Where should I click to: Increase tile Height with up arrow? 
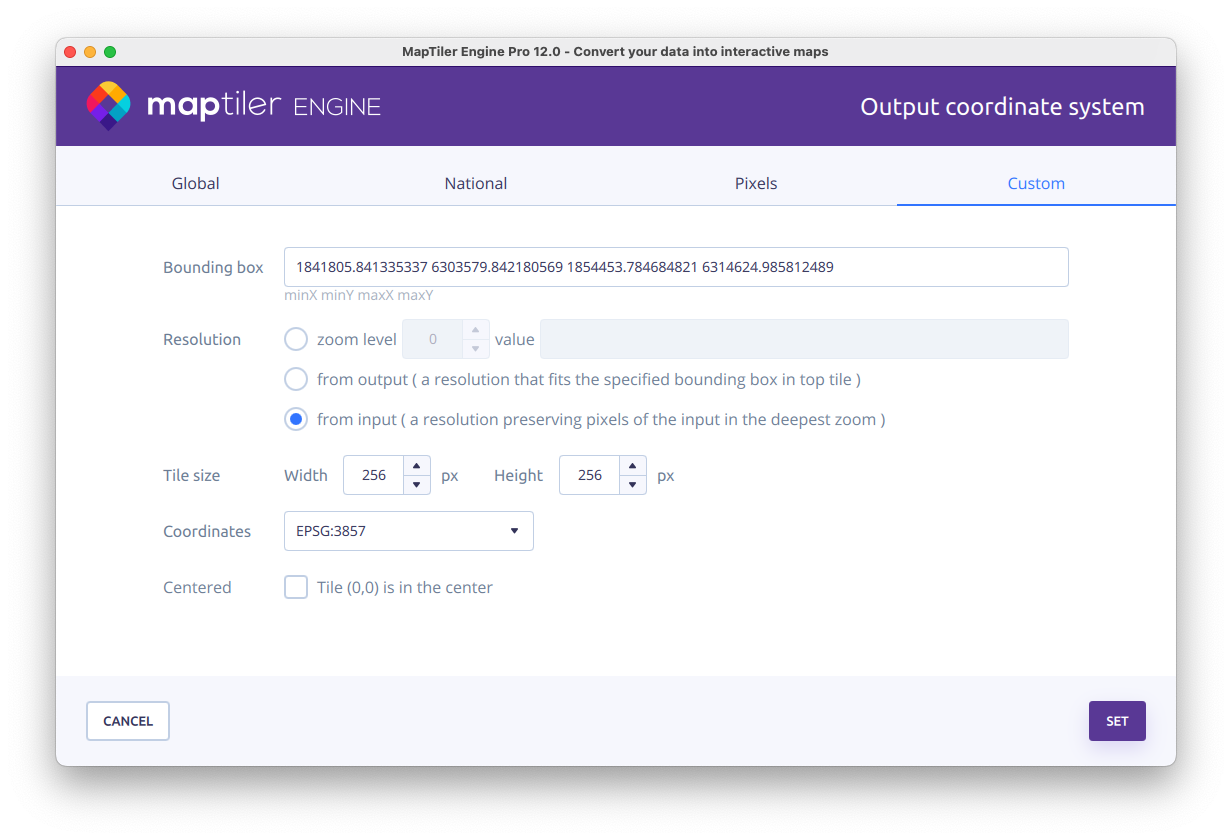[x=633, y=466]
